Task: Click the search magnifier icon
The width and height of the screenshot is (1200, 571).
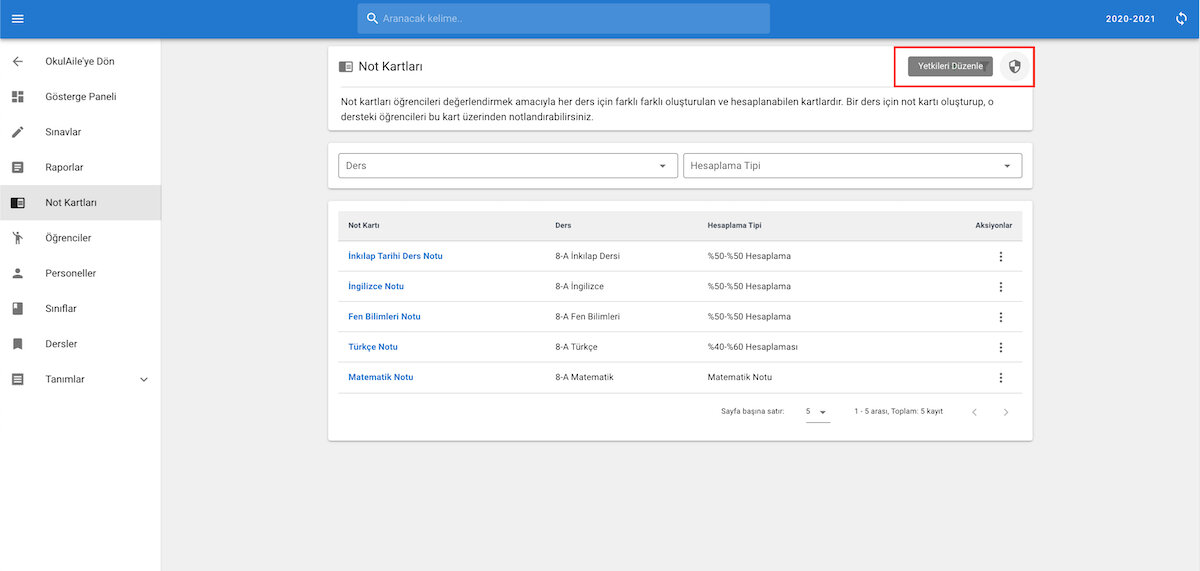Action: [x=372, y=19]
